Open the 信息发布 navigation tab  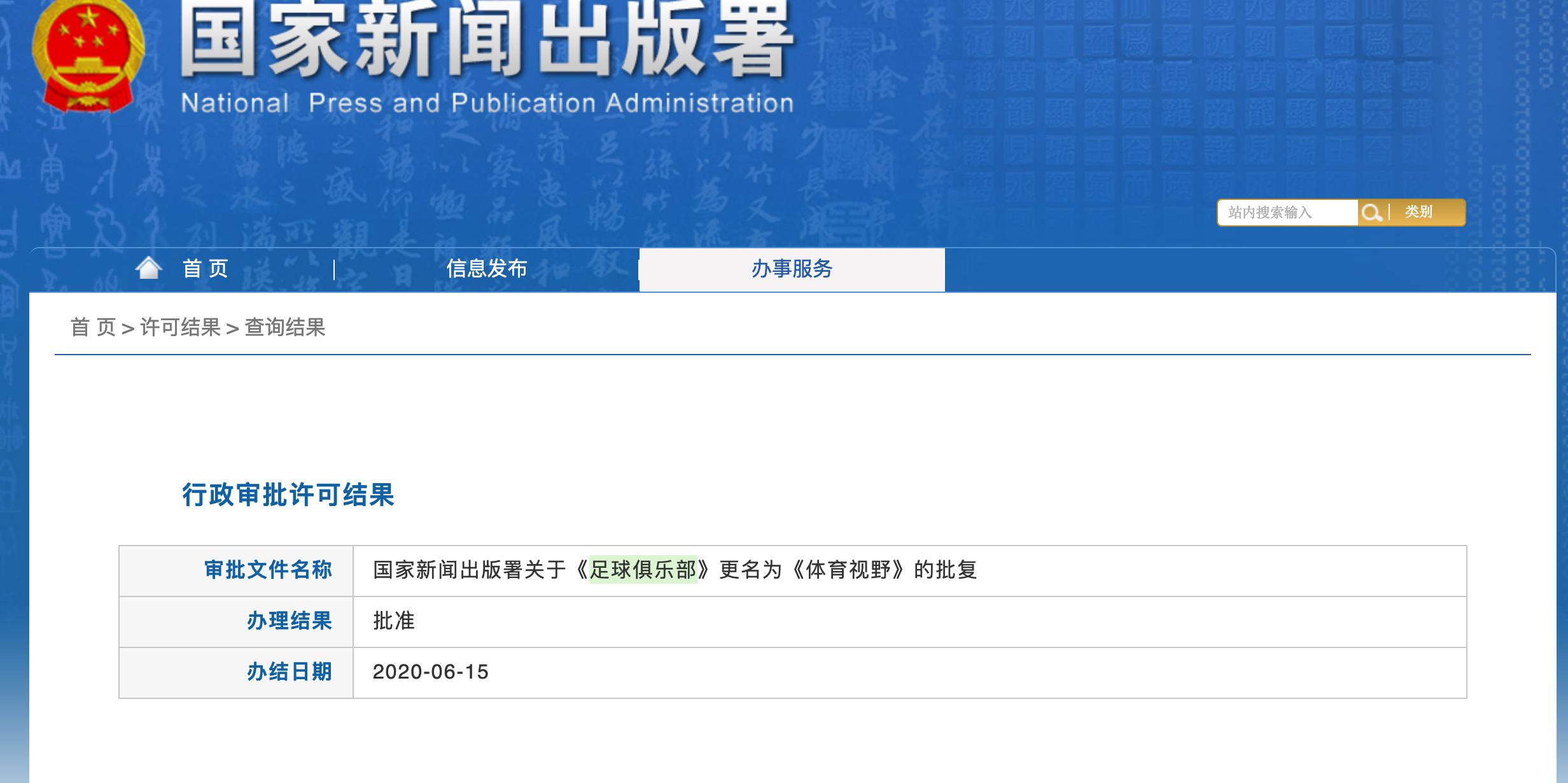tap(487, 269)
